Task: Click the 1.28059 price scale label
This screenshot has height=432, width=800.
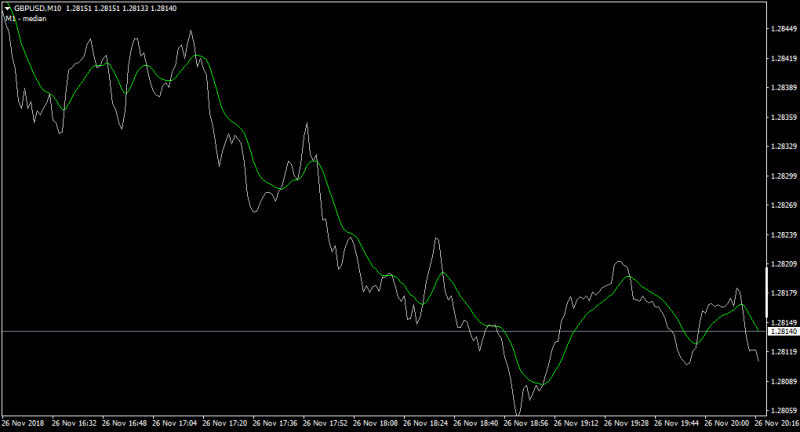Action: [x=784, y=411]
